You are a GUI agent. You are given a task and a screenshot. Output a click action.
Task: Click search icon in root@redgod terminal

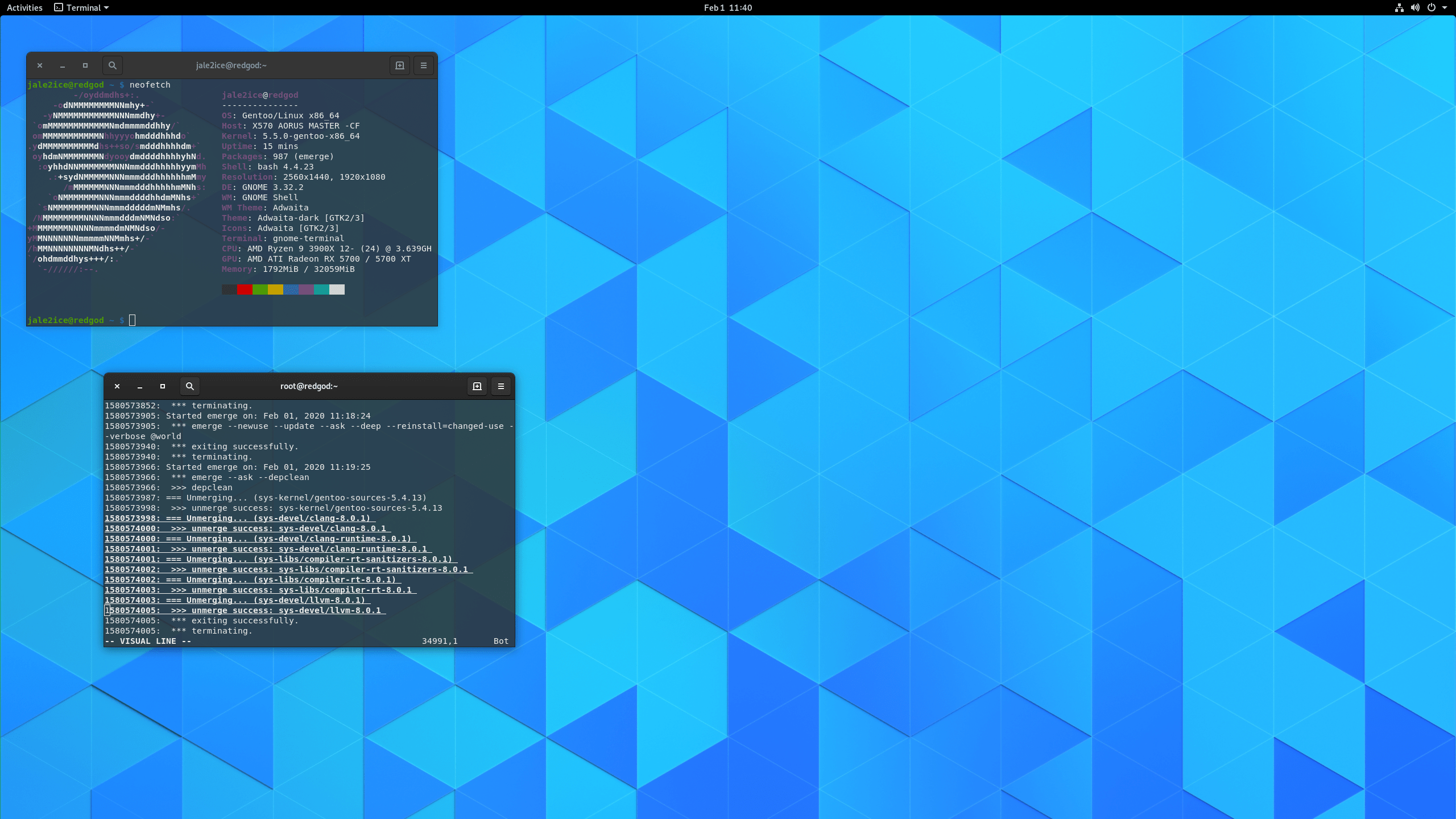pos(190,386)
